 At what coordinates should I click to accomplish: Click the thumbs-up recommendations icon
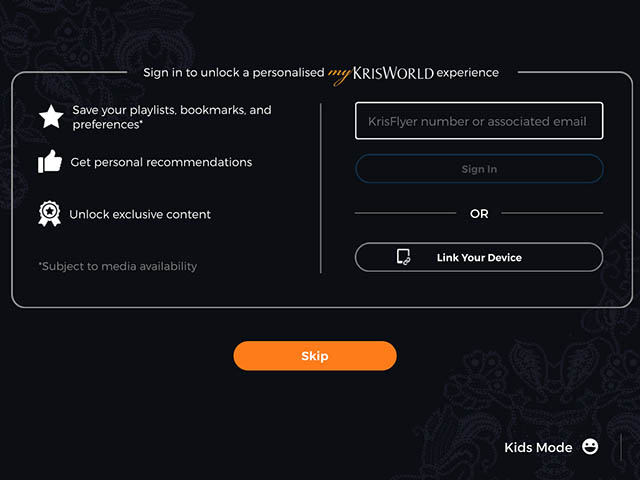(x=50, y=162)
